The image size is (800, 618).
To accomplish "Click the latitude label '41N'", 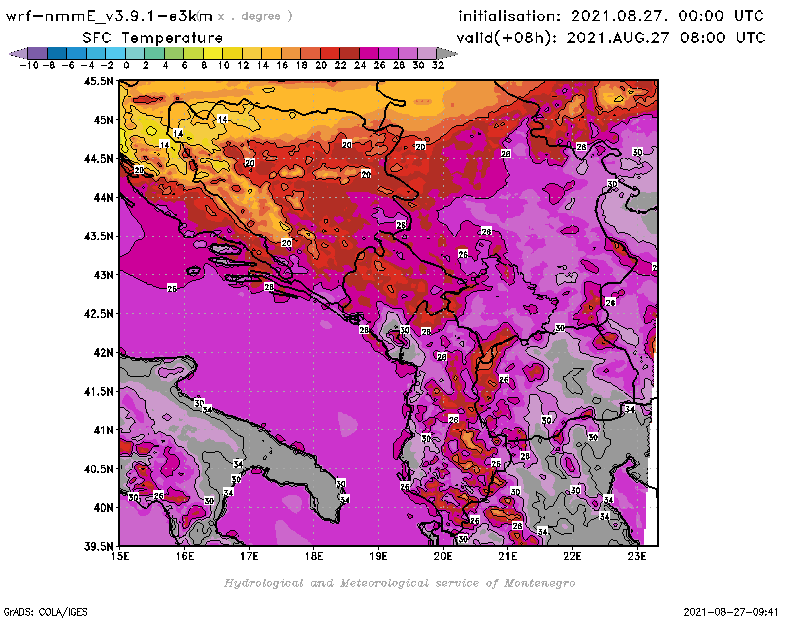I will point(104,430).
